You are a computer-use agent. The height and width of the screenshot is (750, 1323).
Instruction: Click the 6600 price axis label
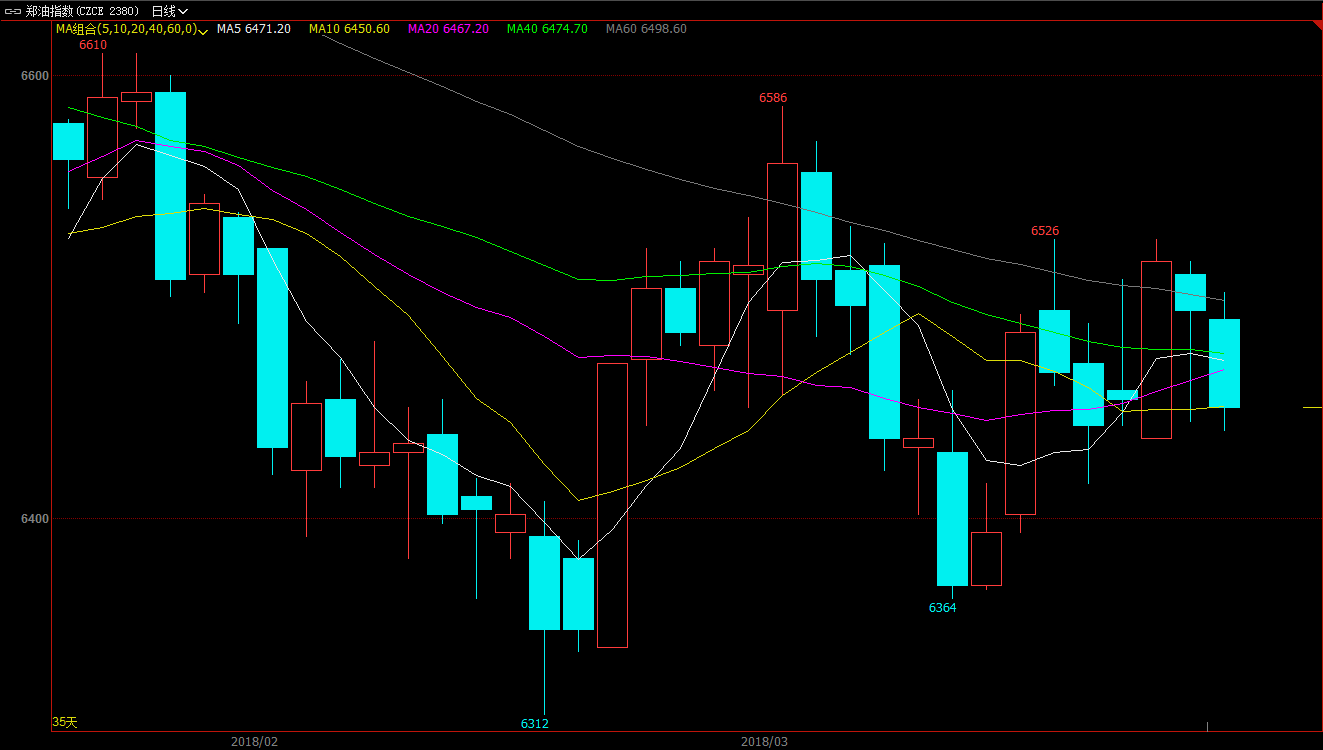[x=34, y=76]
